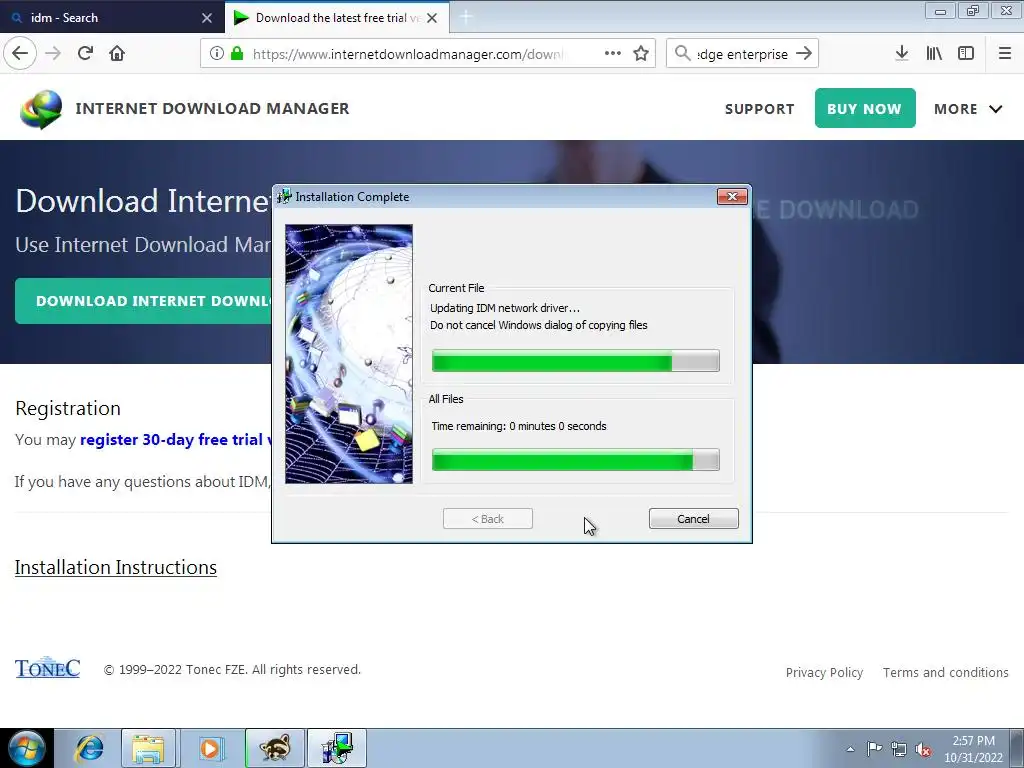Open the Firefox hamburger menu
Image resolution: width=1024 pixels, height=768 pixels.
point(1005,54)
